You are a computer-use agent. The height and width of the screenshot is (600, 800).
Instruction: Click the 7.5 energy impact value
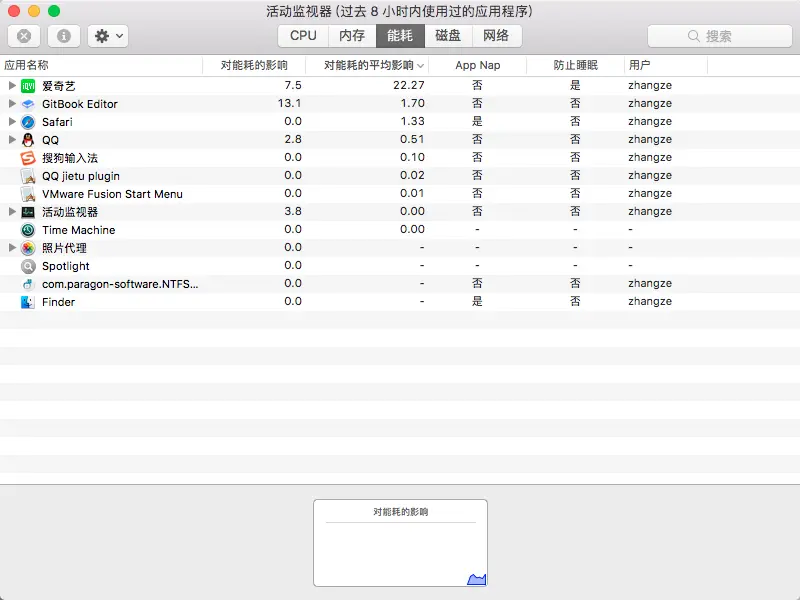293,85
